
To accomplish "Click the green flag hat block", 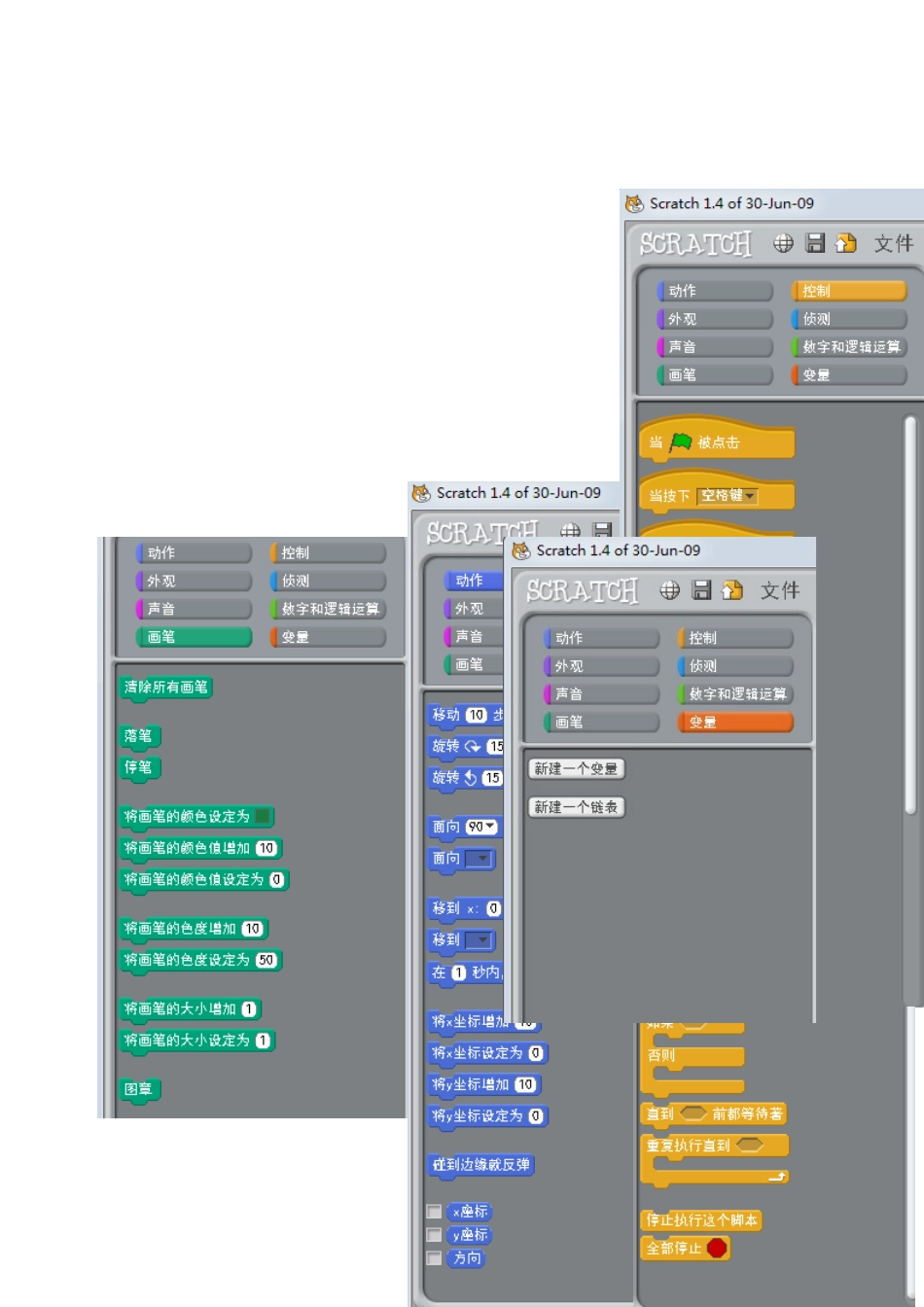I will tap(716, 442).
